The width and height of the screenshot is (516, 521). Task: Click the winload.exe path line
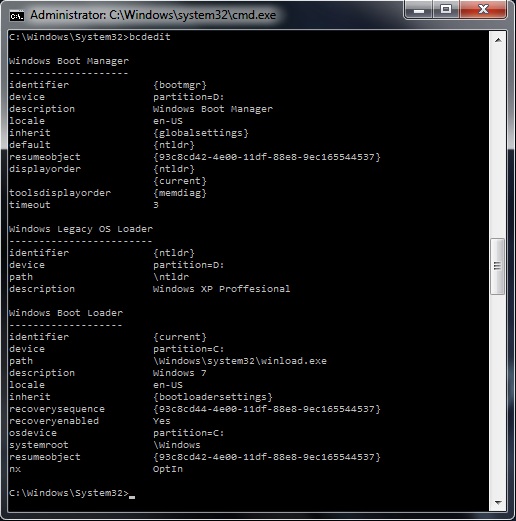tap(240, 361)
